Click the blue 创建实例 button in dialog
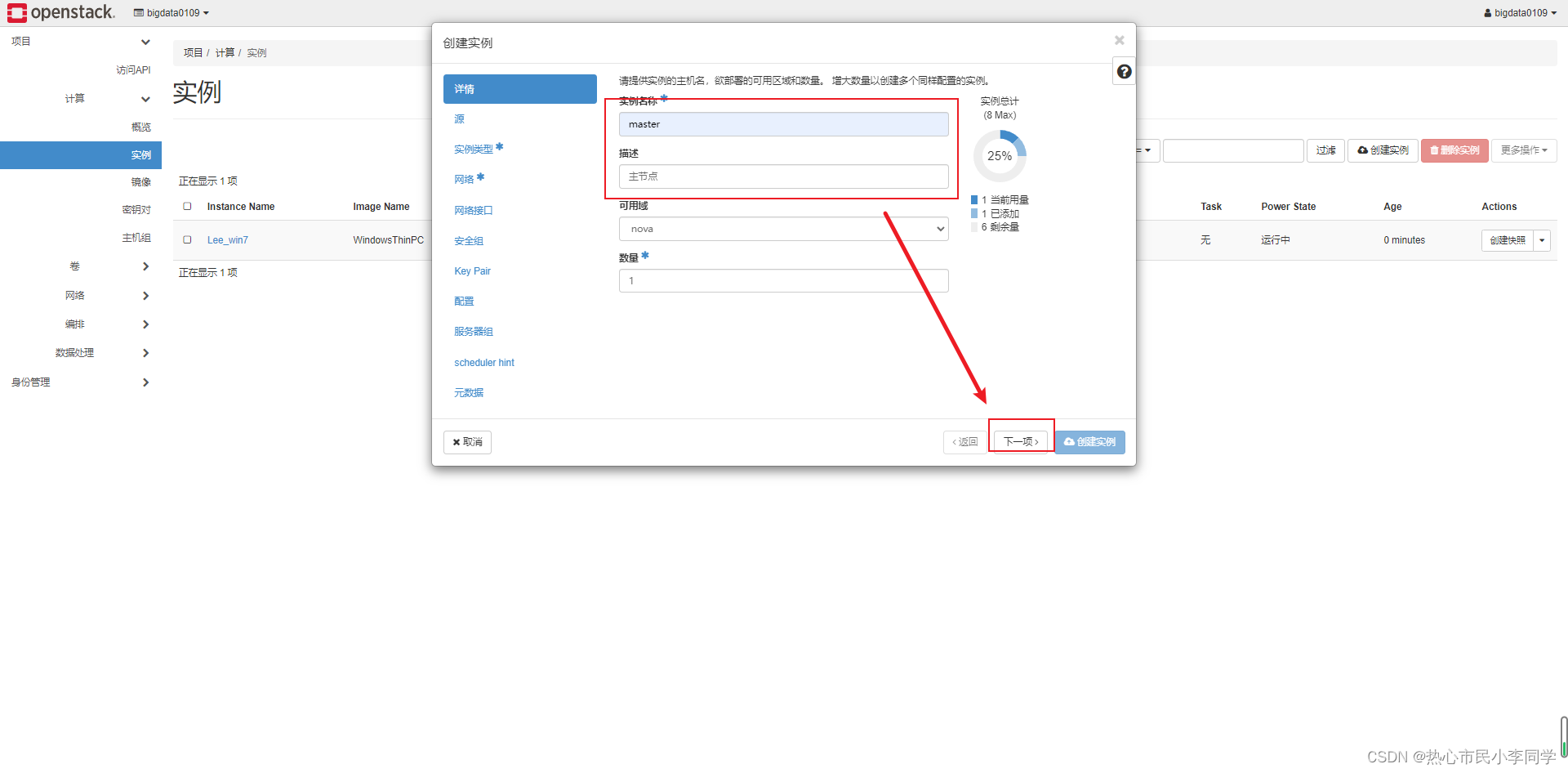 point(1089,442)
